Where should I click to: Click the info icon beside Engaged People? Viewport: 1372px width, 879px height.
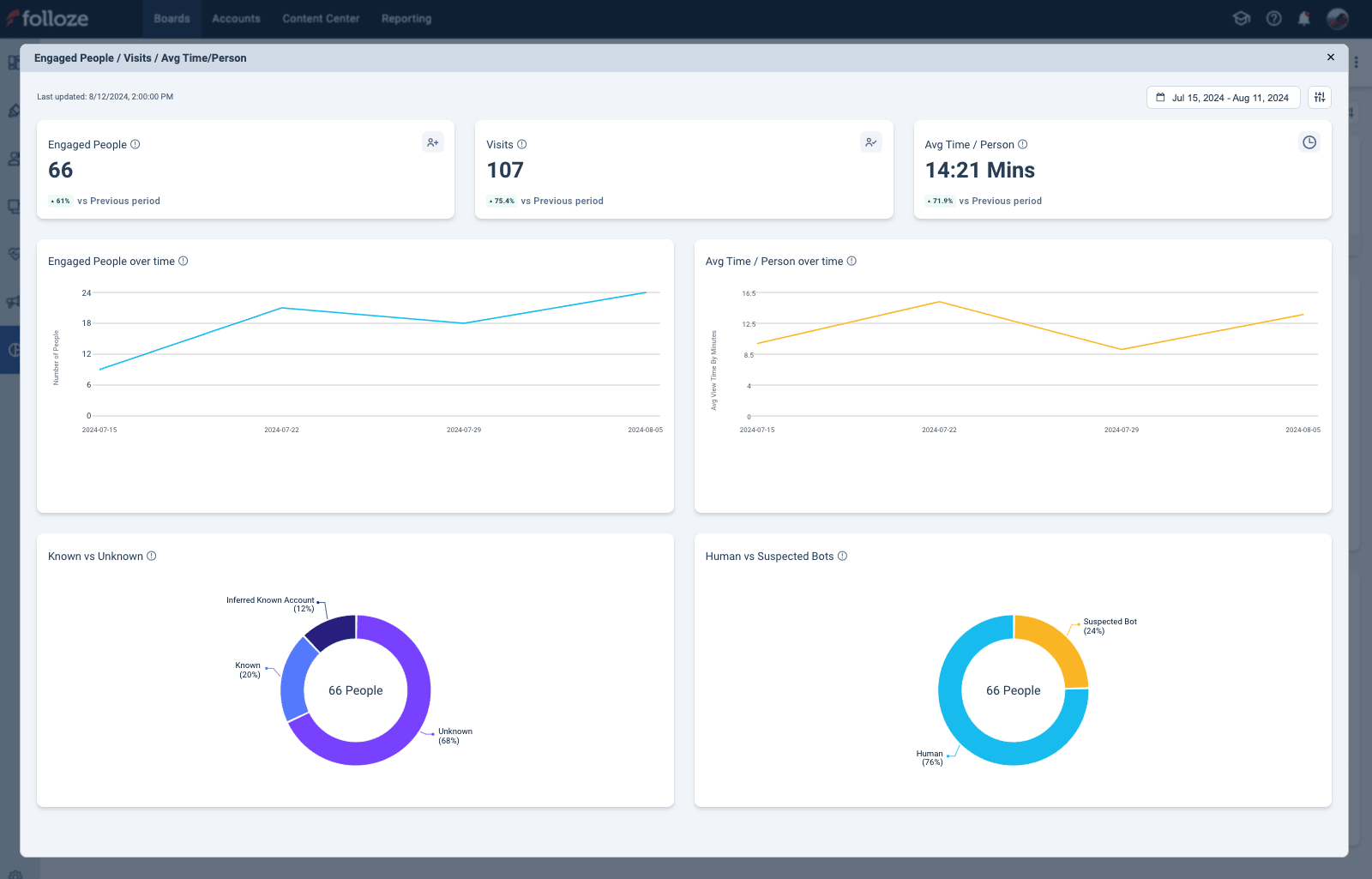pyautogui.click(x=135, y=145)
